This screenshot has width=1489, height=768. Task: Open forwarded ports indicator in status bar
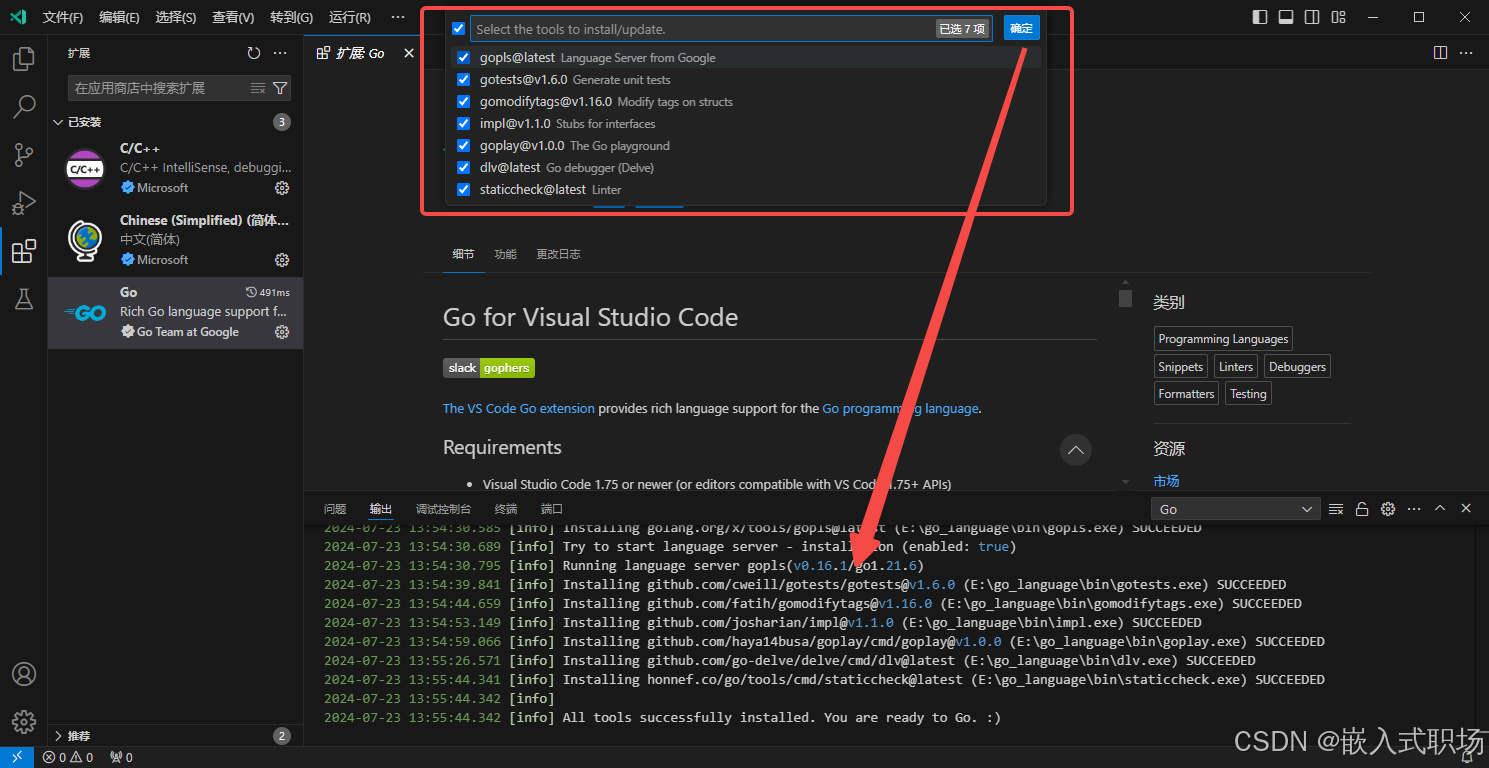tap(121, 757)
